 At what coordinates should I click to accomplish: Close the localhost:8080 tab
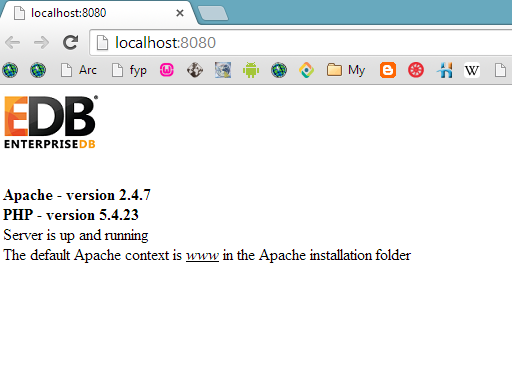180,13
